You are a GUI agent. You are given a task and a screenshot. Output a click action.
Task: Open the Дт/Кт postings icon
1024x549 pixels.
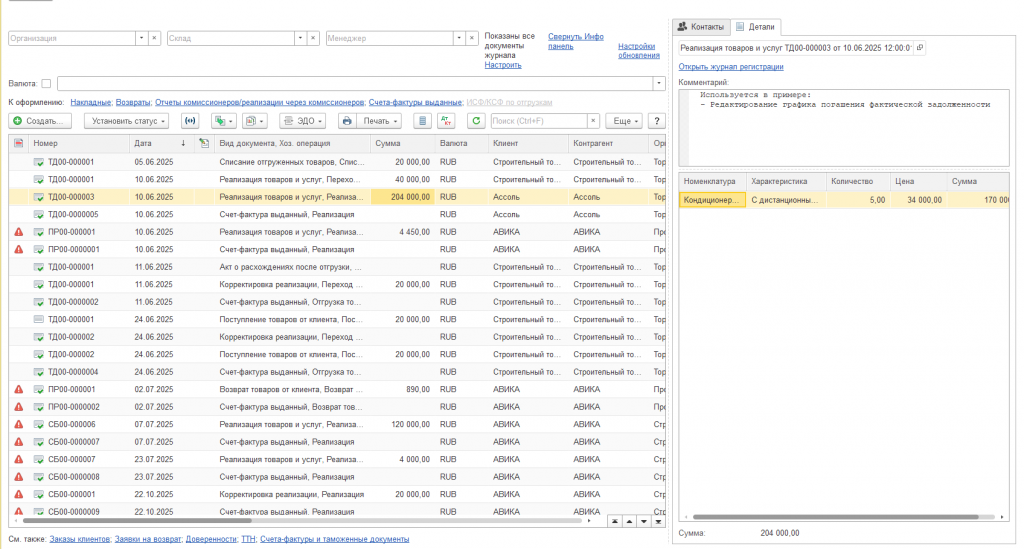446,121
